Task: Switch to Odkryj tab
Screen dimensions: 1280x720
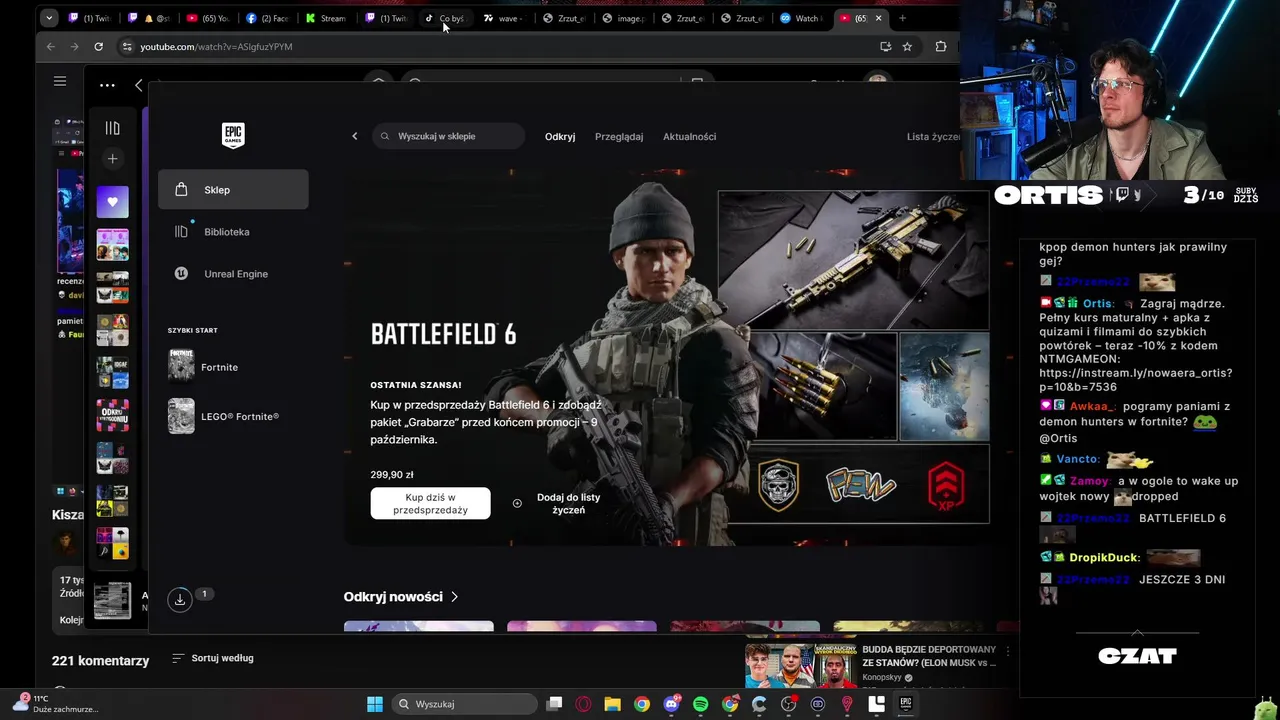Action: (560, 136)
